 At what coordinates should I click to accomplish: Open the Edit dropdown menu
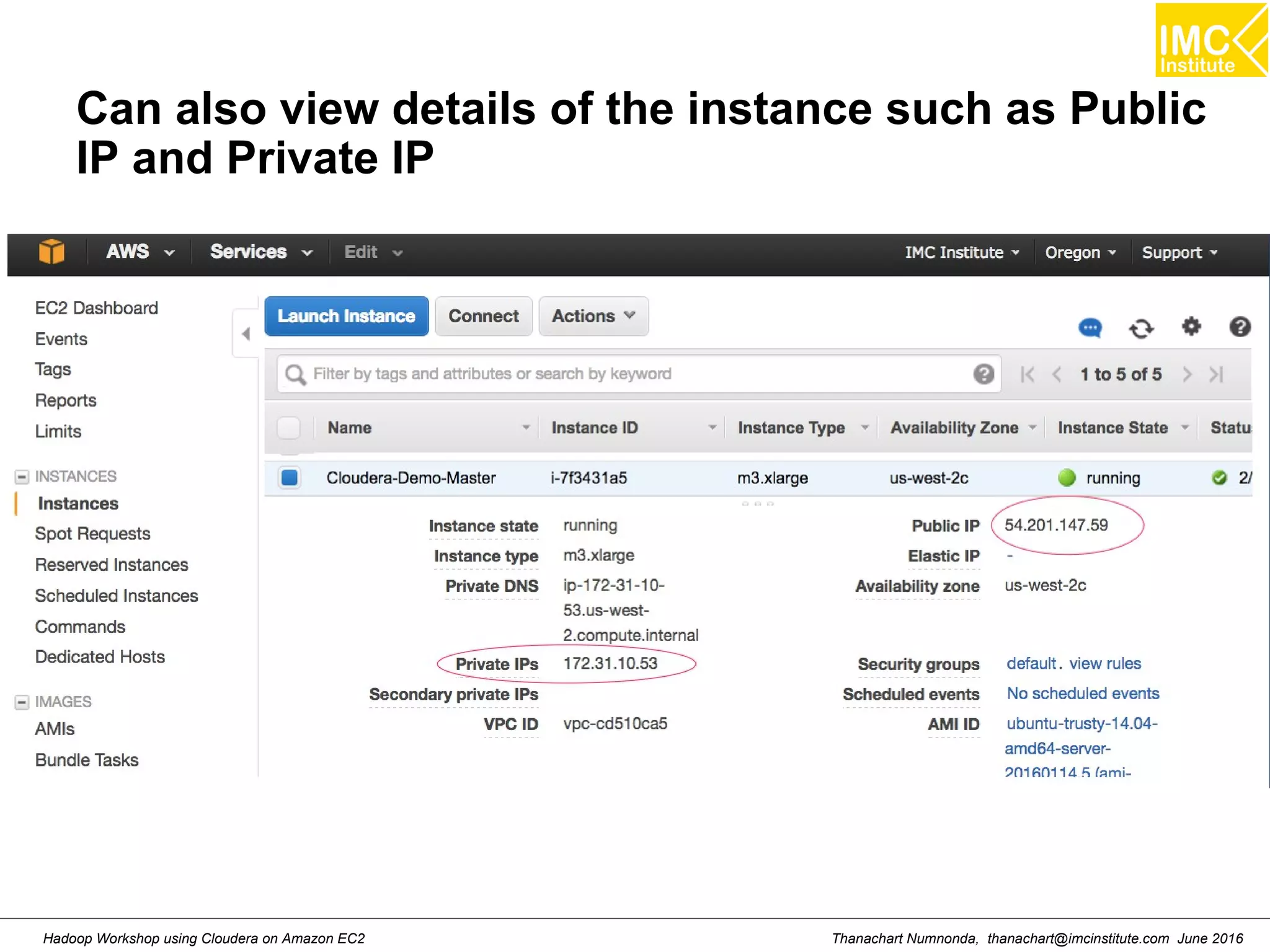[x=373, y=252]
